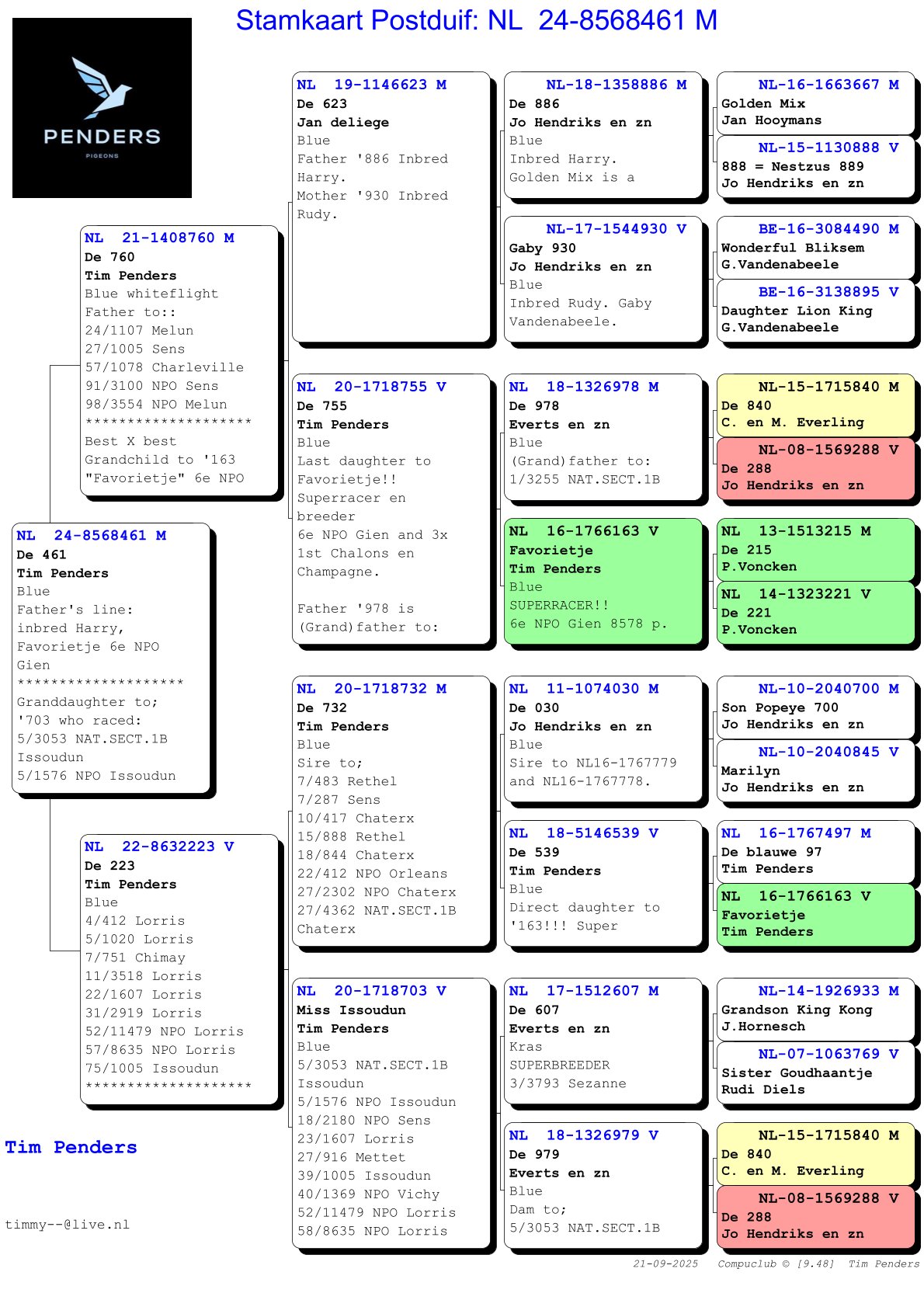Open the timmy--@live.nl email address
The width and height of the screenshot is (924, 1307).
click(68, 1225)
